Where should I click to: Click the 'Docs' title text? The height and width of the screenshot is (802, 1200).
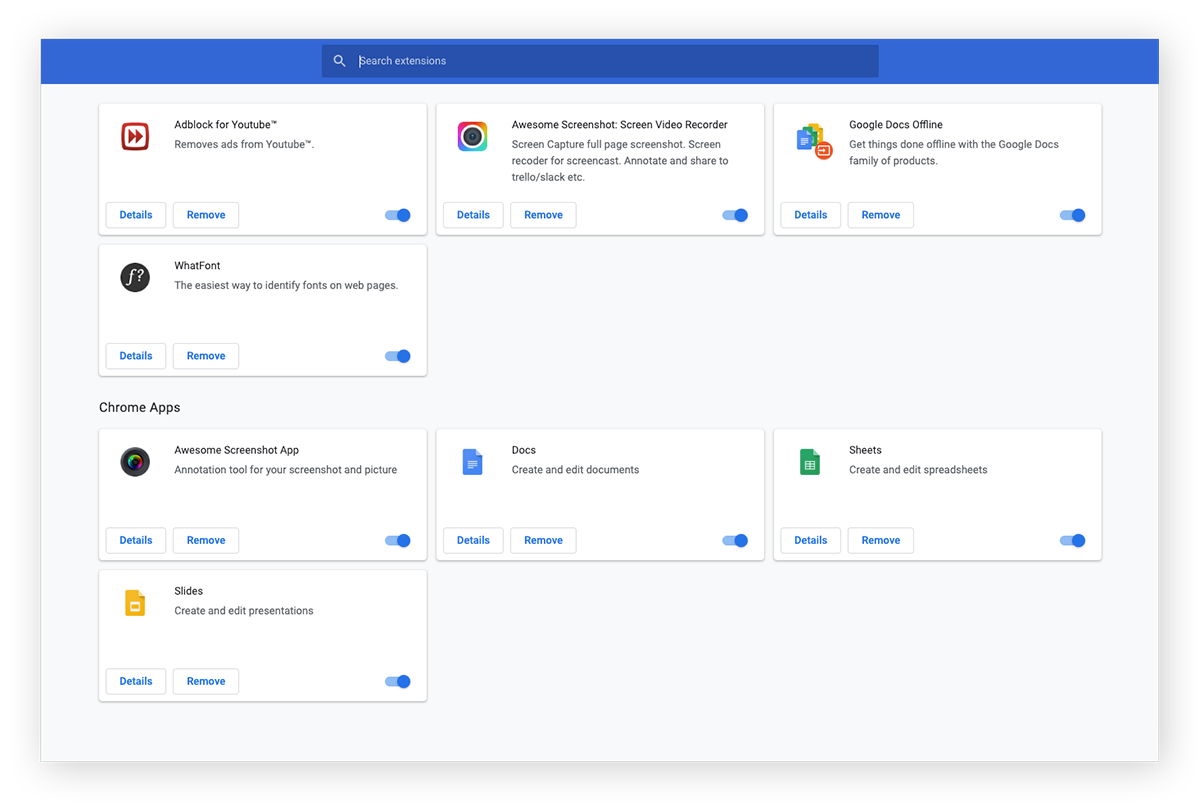tap(524, 450)
